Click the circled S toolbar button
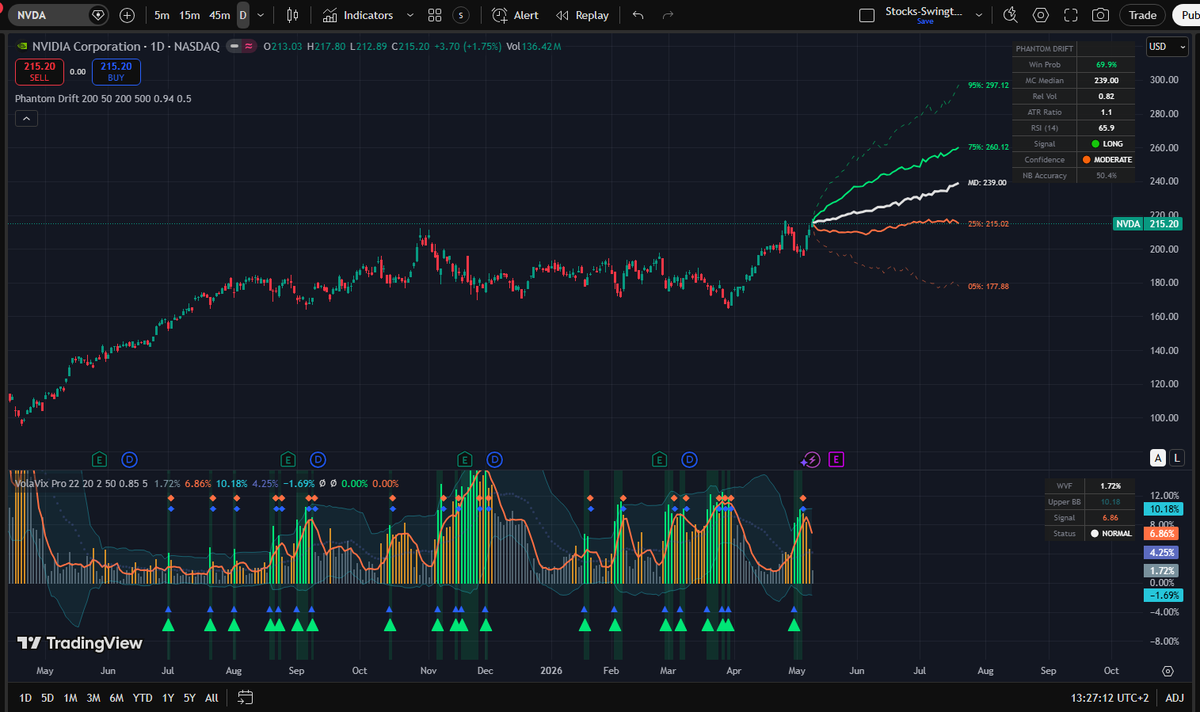Image resolution: width=1200 pixels, height=712 pixels. pyautogui.click(x=460, y=15)
